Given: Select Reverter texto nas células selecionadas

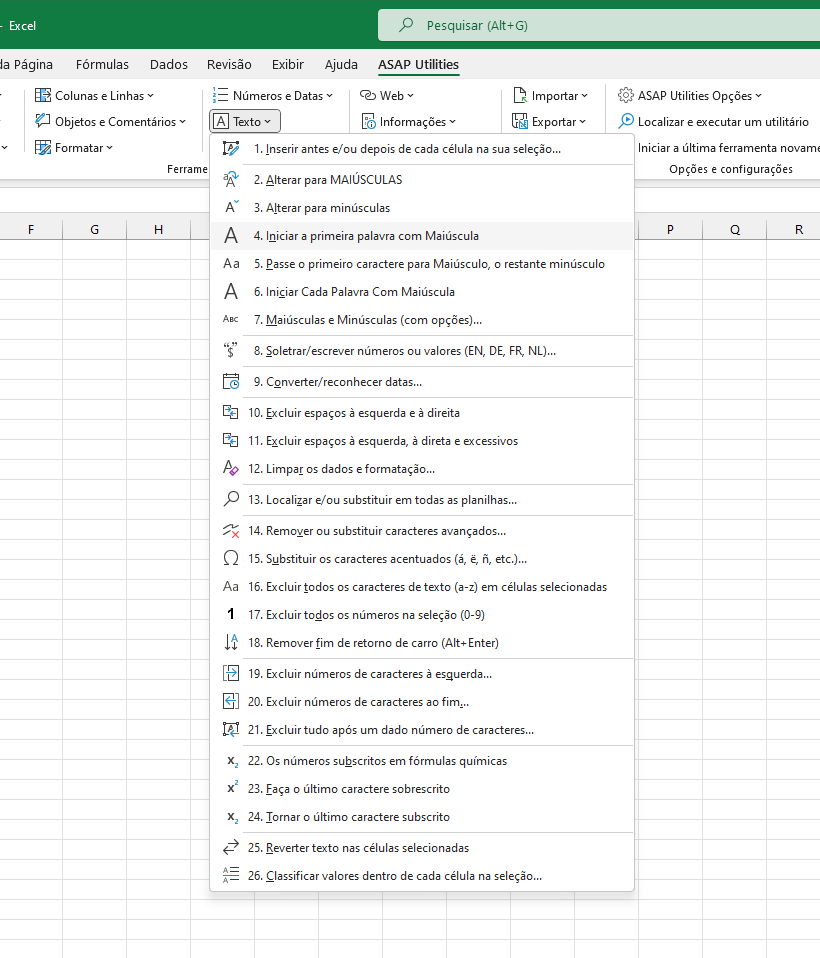Looking at the screenshot, I should (x=422, y=848).
